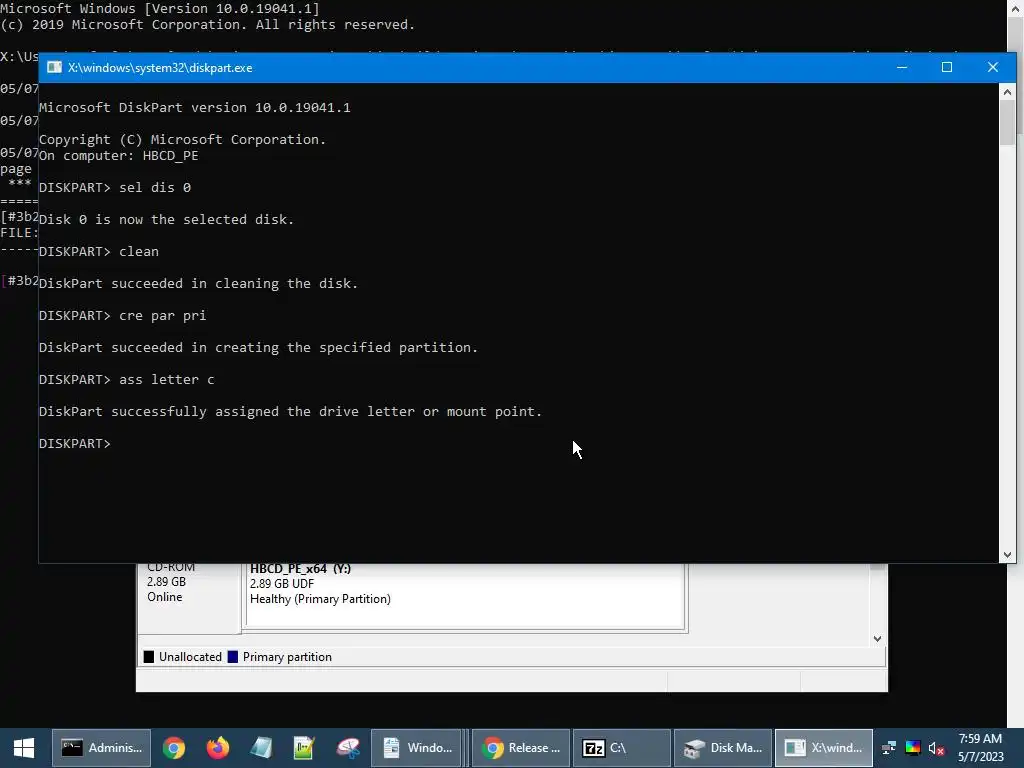Switch to Chrome Release taskbar window

pyautogui.click(x=521, y=748)
